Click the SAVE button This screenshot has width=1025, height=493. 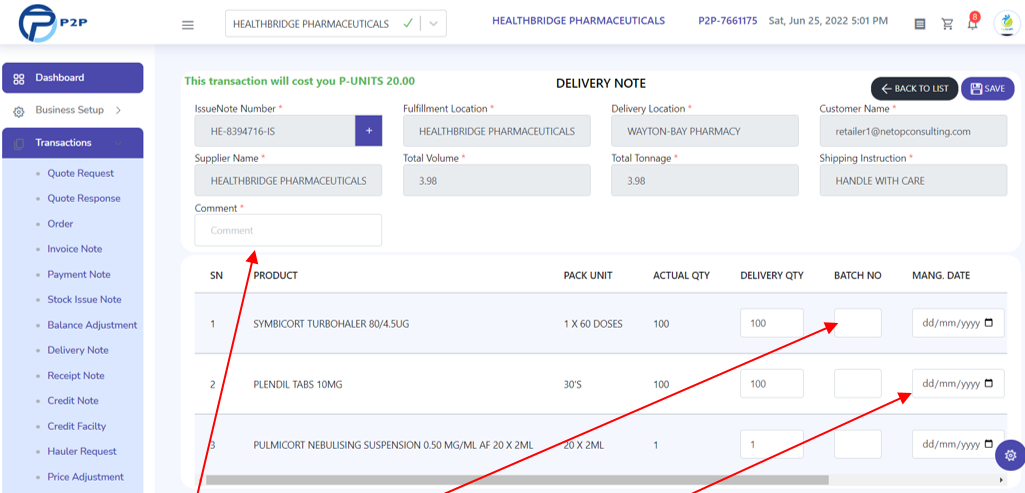pyautogui.click(x=988, y=89)
